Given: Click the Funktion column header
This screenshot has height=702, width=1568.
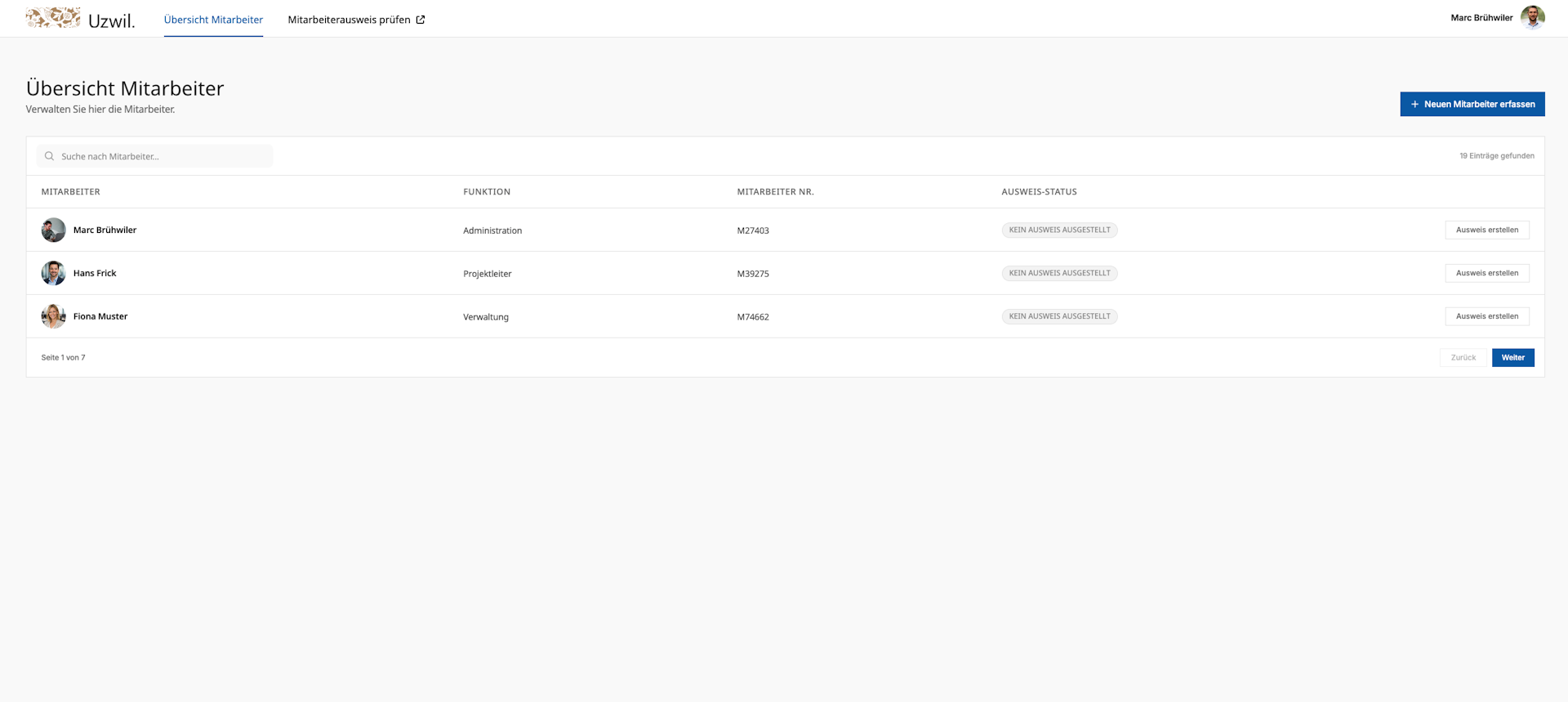Looking at the screenshot, I should click(x=487, y=192).
